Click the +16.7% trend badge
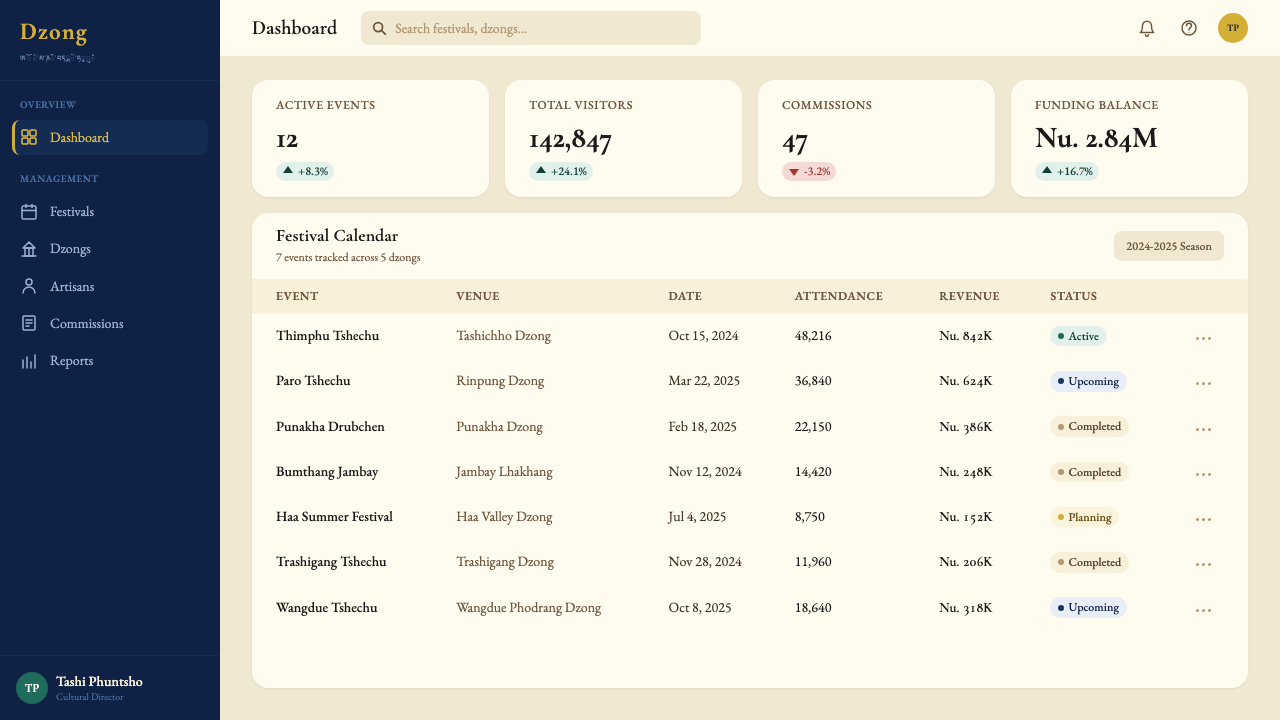 click(1067, 171)
